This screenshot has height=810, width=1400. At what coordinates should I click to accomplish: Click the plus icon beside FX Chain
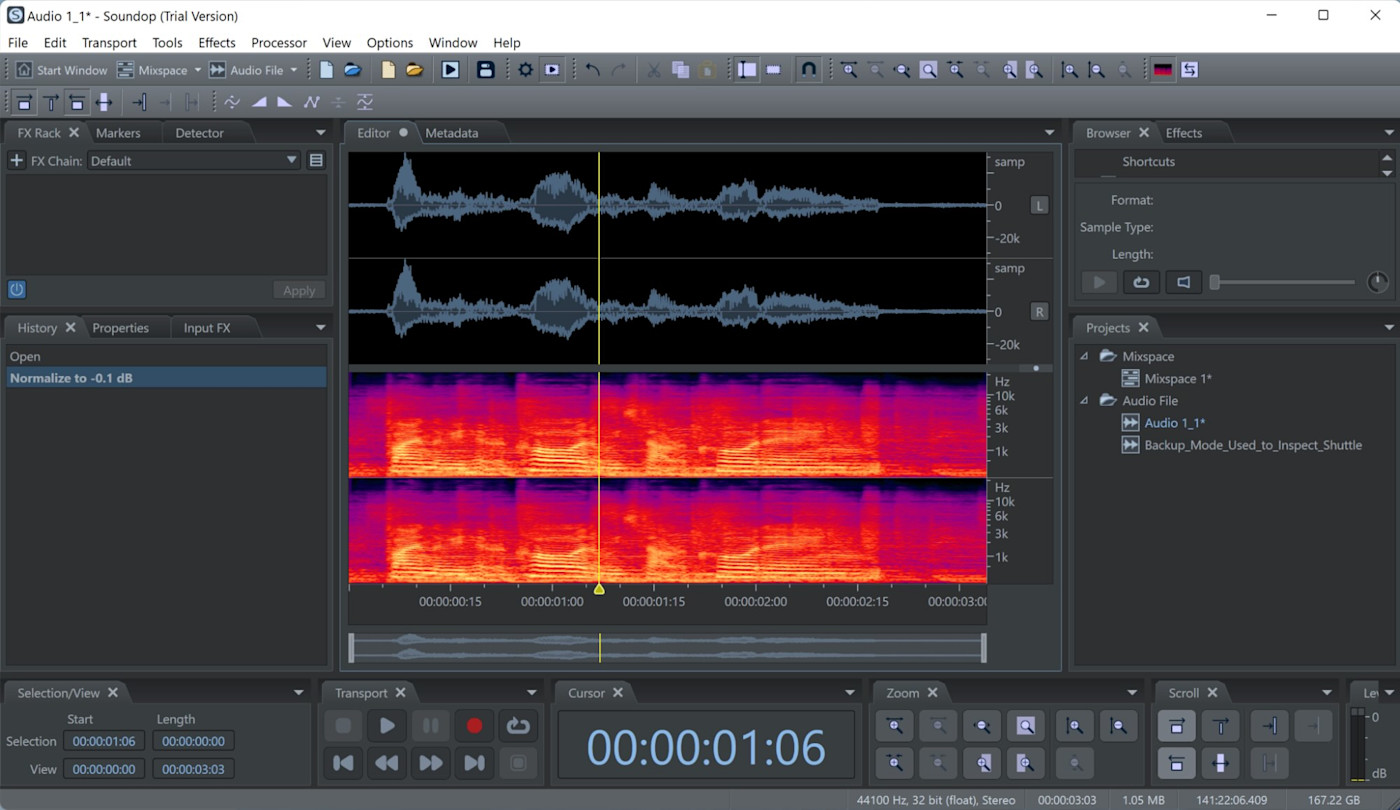click(x=16, y=160)
